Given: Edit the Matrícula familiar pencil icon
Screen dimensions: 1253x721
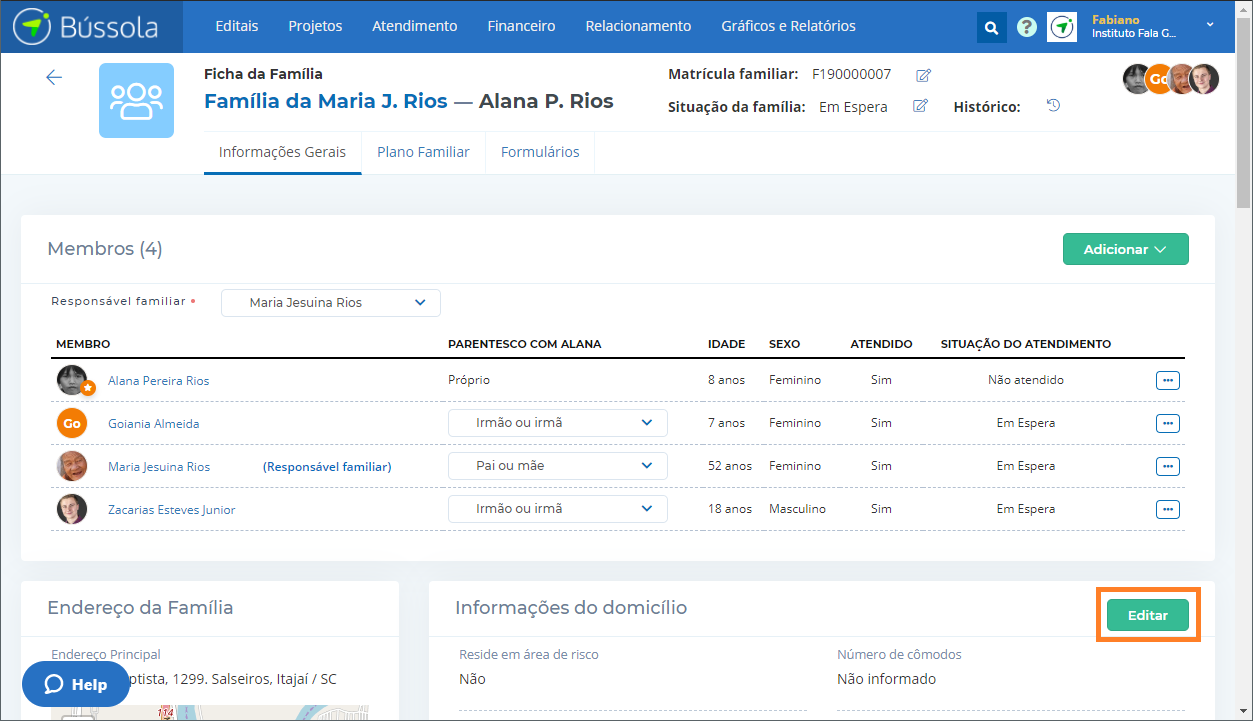Looking at the screenshot, I should (923, 75).
